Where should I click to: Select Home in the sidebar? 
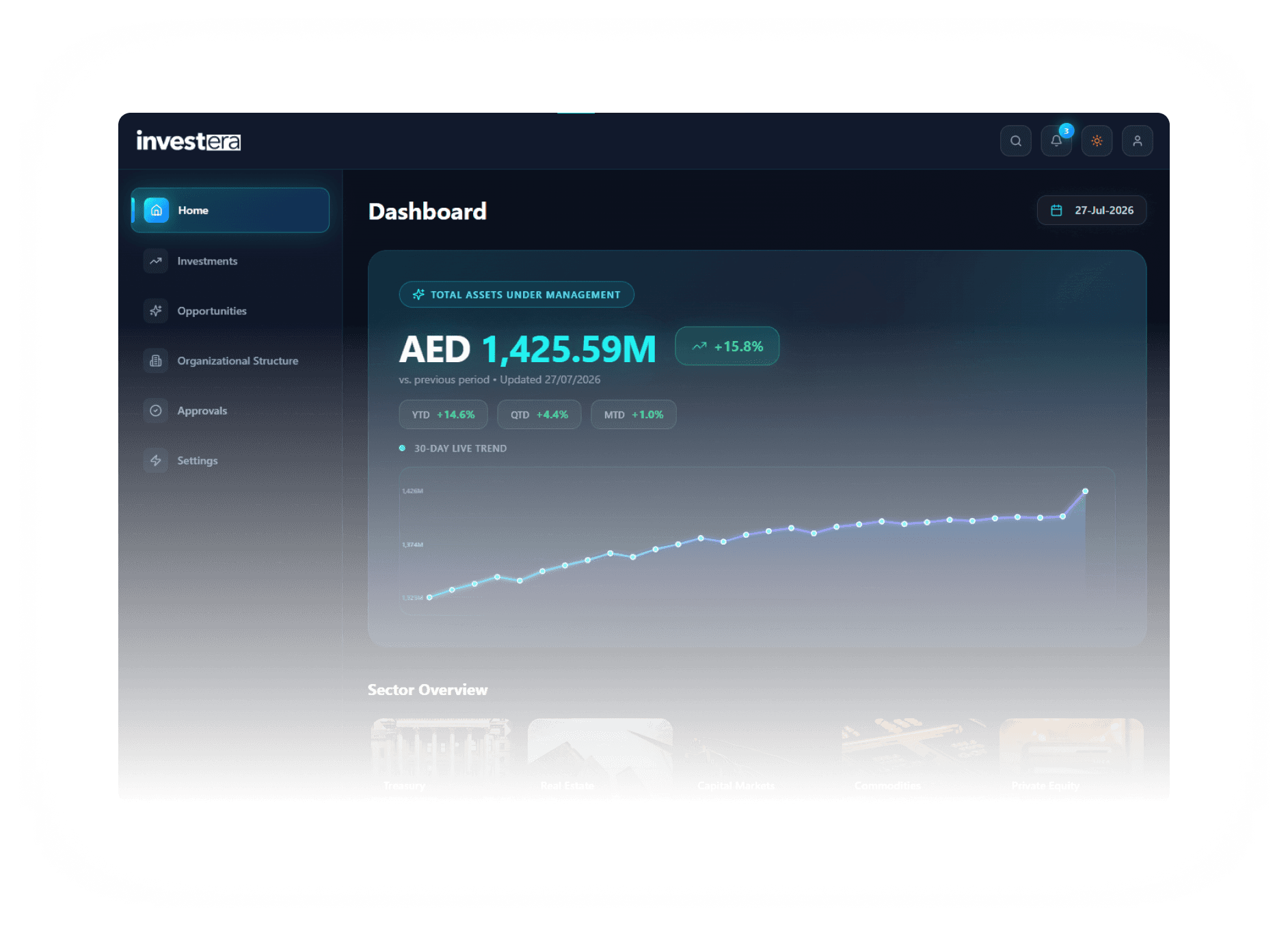230,210
